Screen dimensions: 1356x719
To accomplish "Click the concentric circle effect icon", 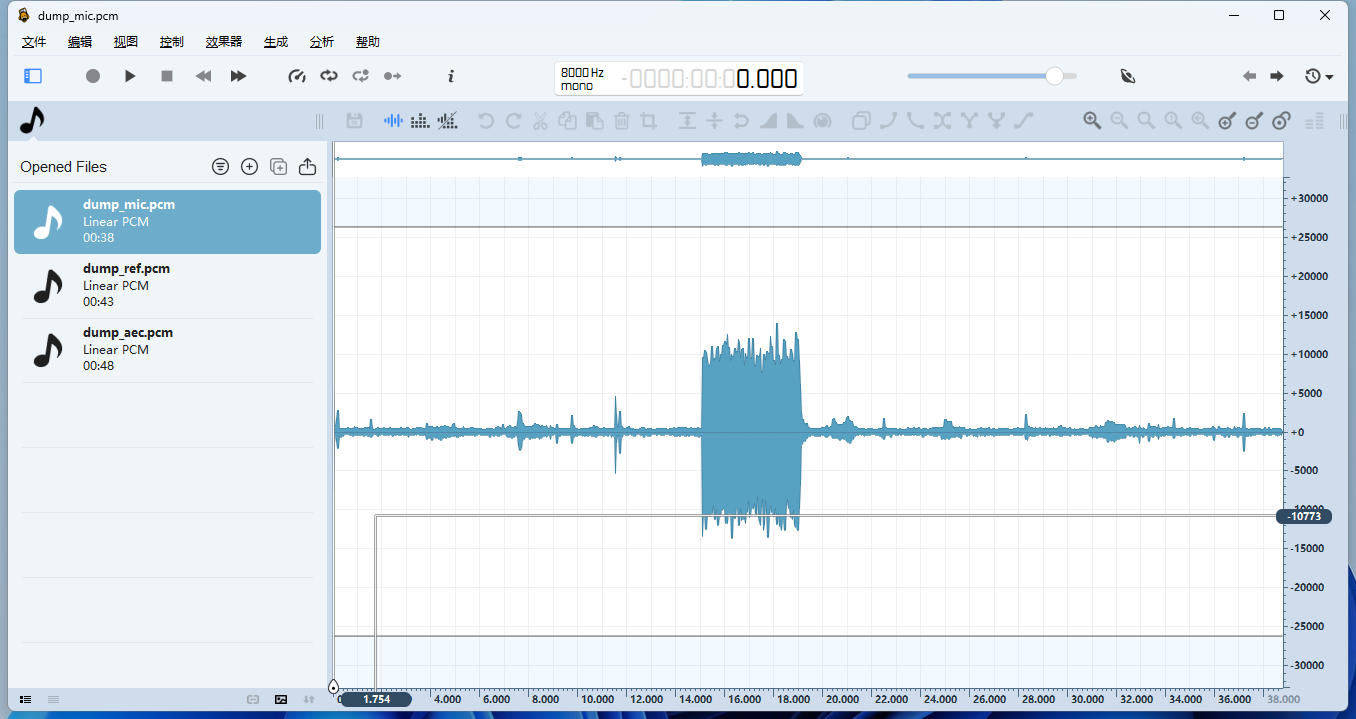I will click(823, 121).
